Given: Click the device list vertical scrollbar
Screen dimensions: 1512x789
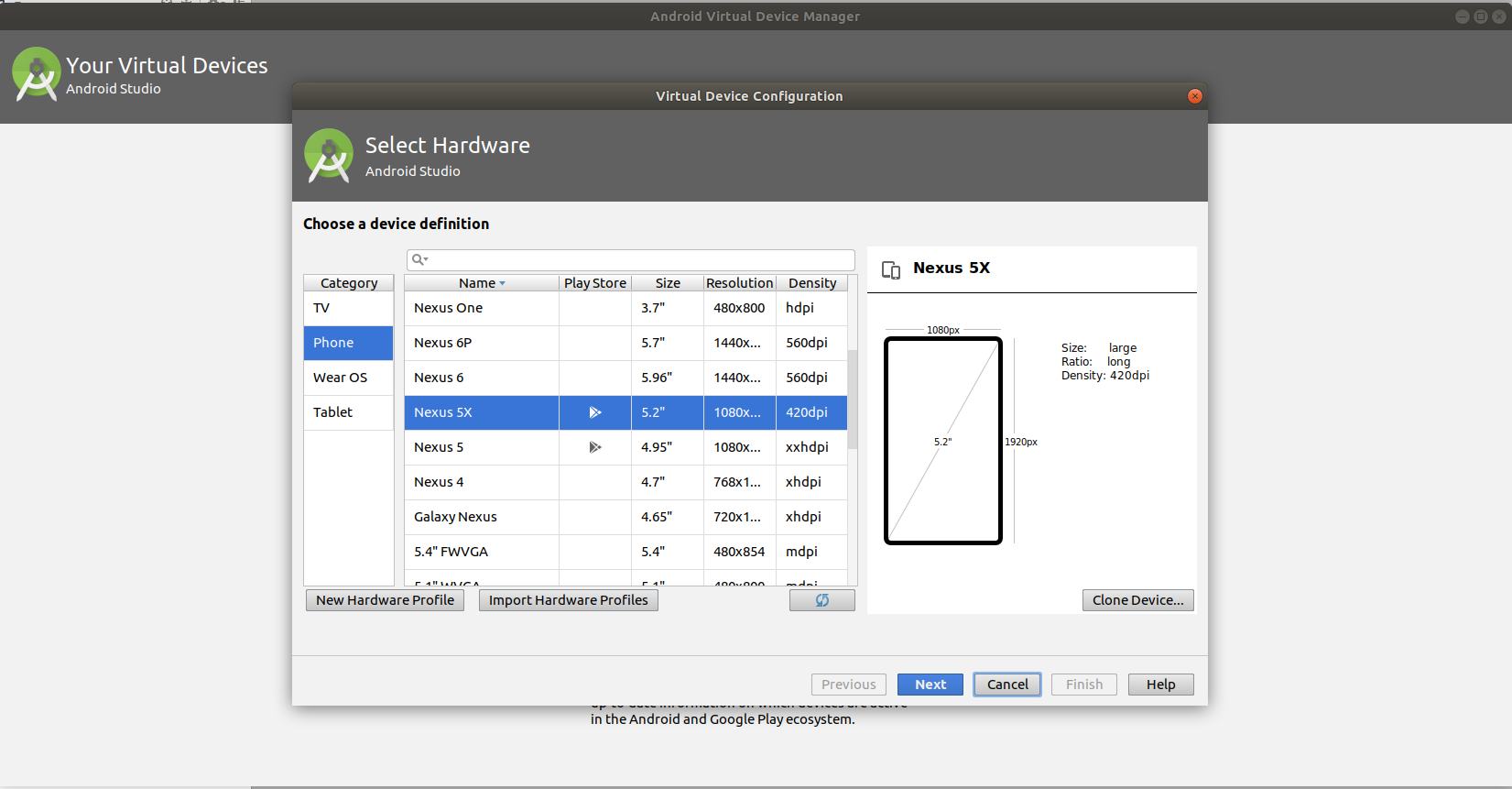Looking at the screenshot, I should tap(853, 400).
